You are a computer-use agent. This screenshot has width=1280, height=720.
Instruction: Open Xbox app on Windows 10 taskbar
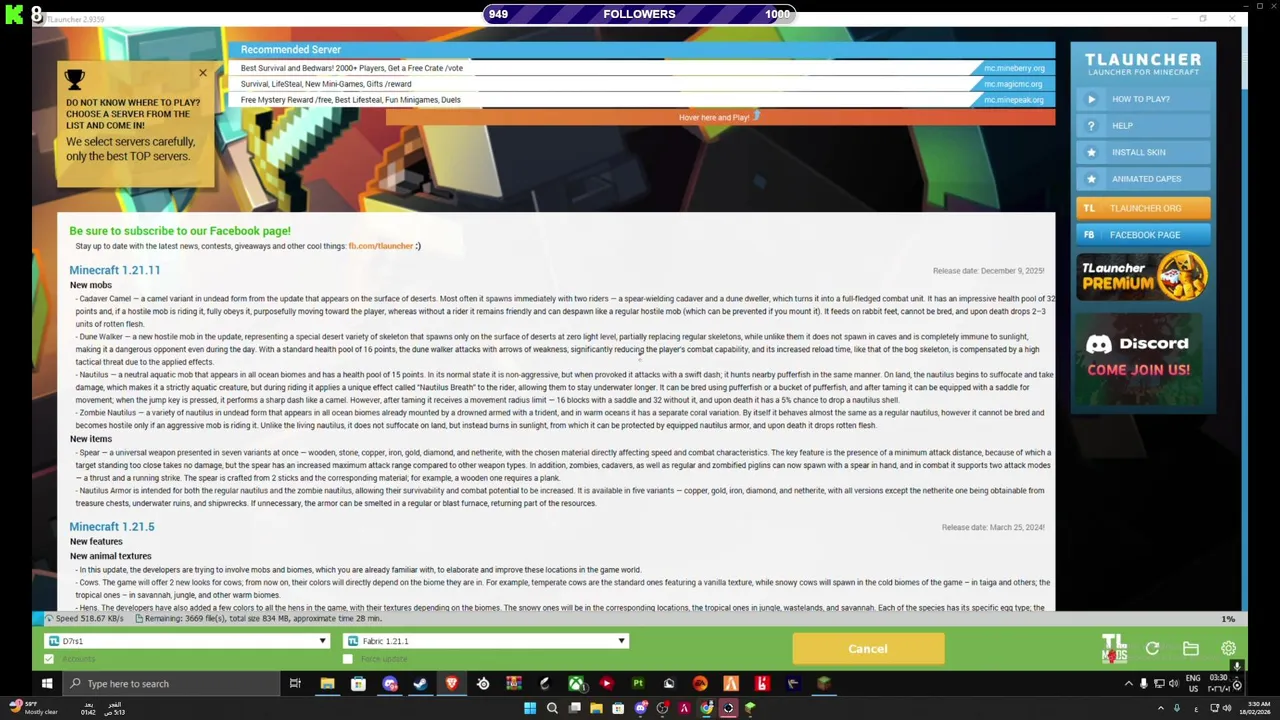point(577,684)
